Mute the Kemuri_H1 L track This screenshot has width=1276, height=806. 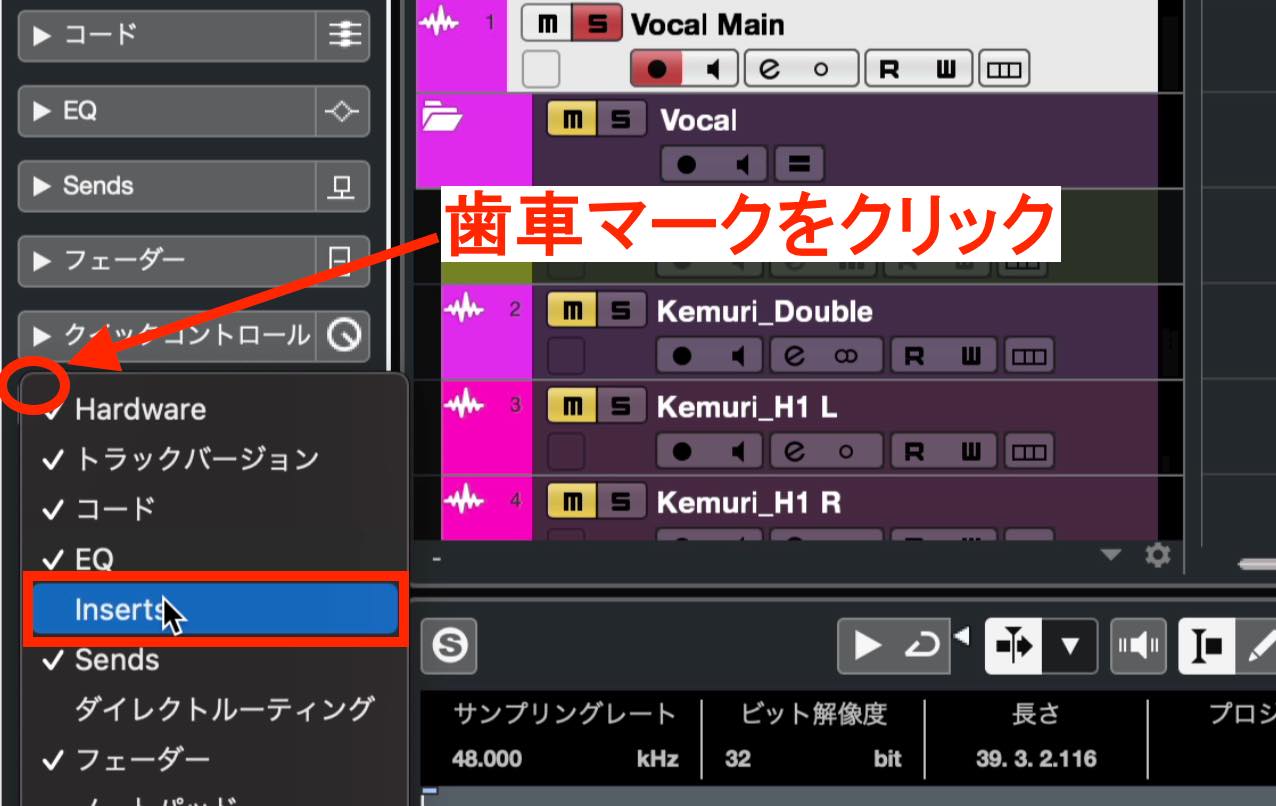point(572,406)
